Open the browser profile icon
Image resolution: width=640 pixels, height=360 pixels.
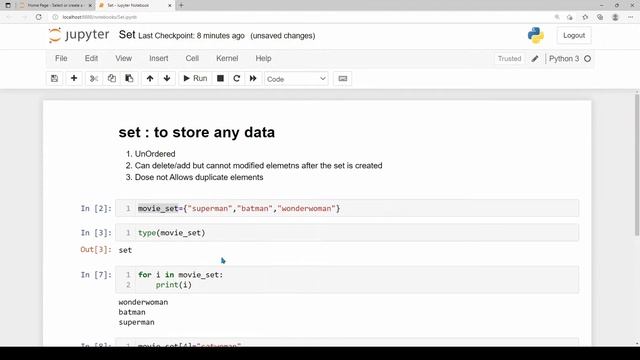pyautogui.click(x=615, y=17)
